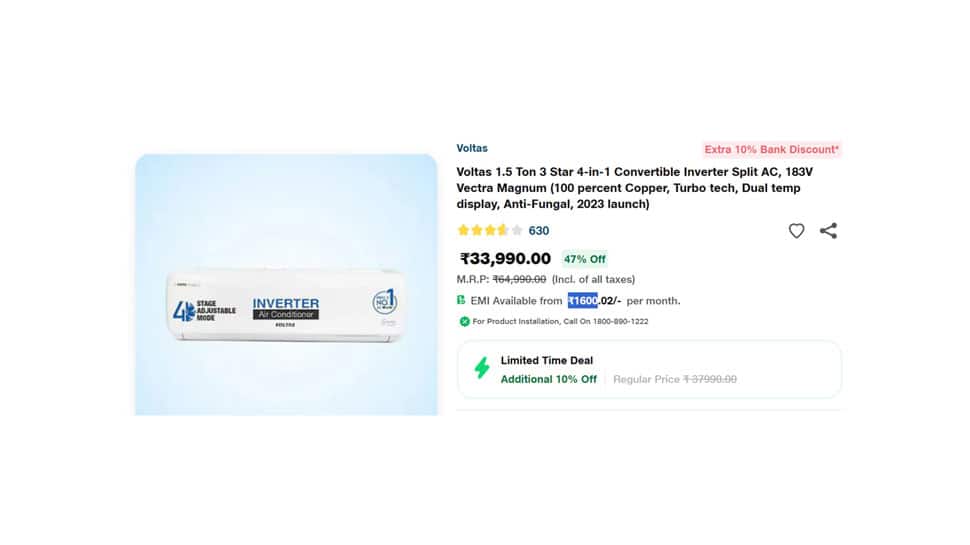Click the heart wishlist icon
Screen dimensions: 970x545
(x=796, y=231)
